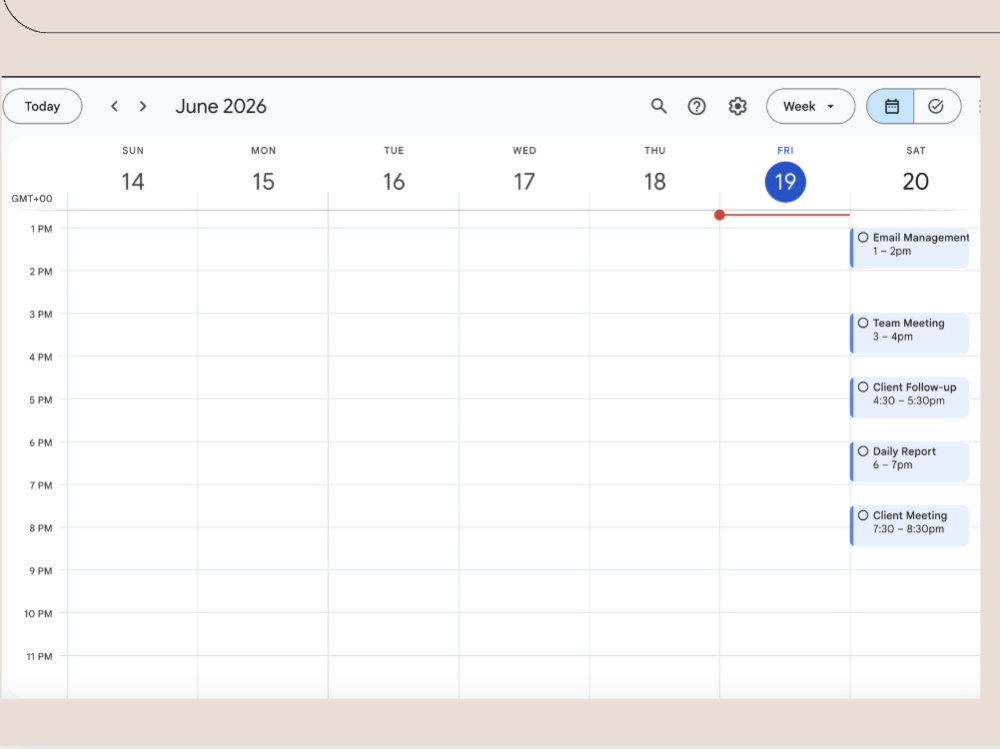Click the Today button
1000x749 pixels.
(x=42, y=106)
